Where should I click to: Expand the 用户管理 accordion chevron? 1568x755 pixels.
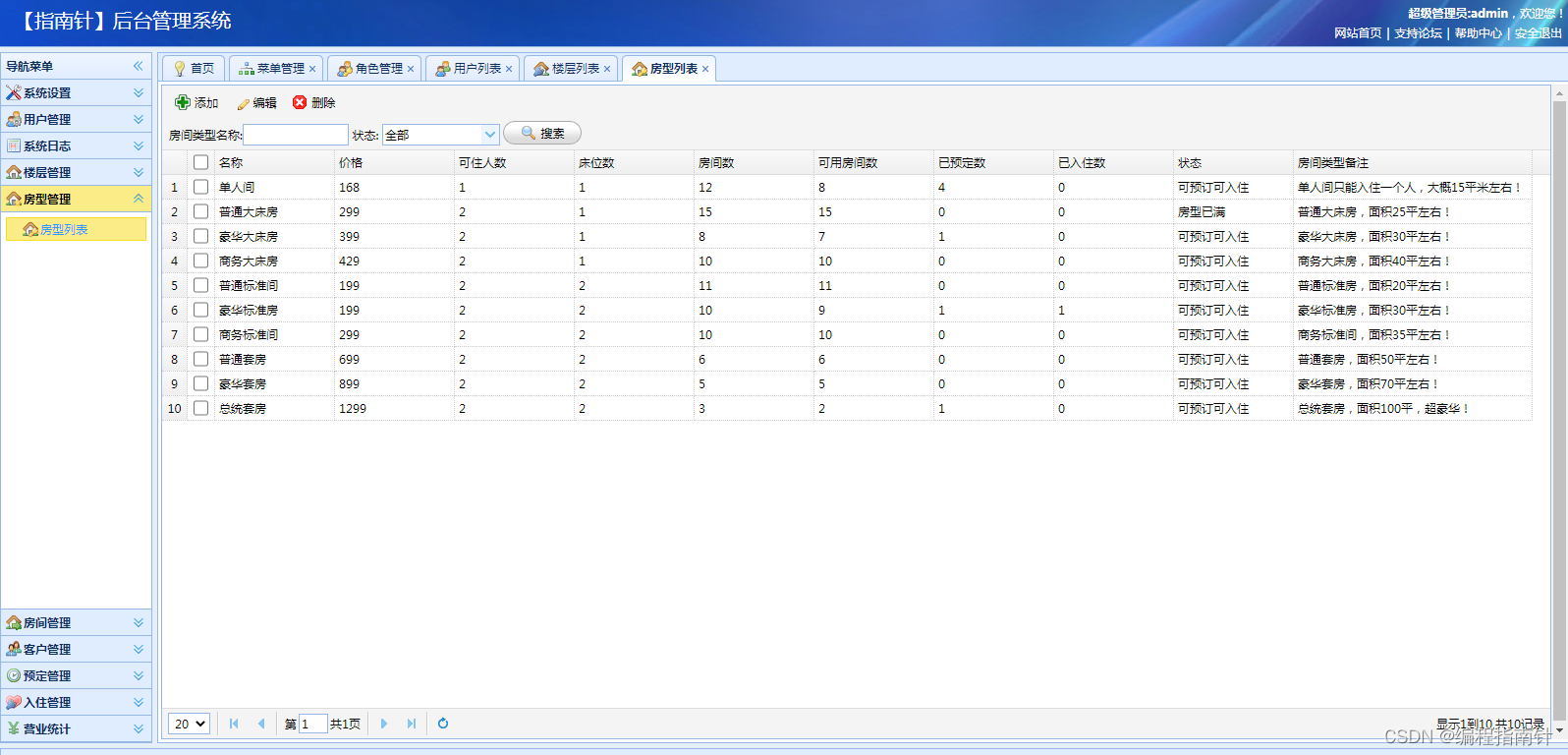139,119
